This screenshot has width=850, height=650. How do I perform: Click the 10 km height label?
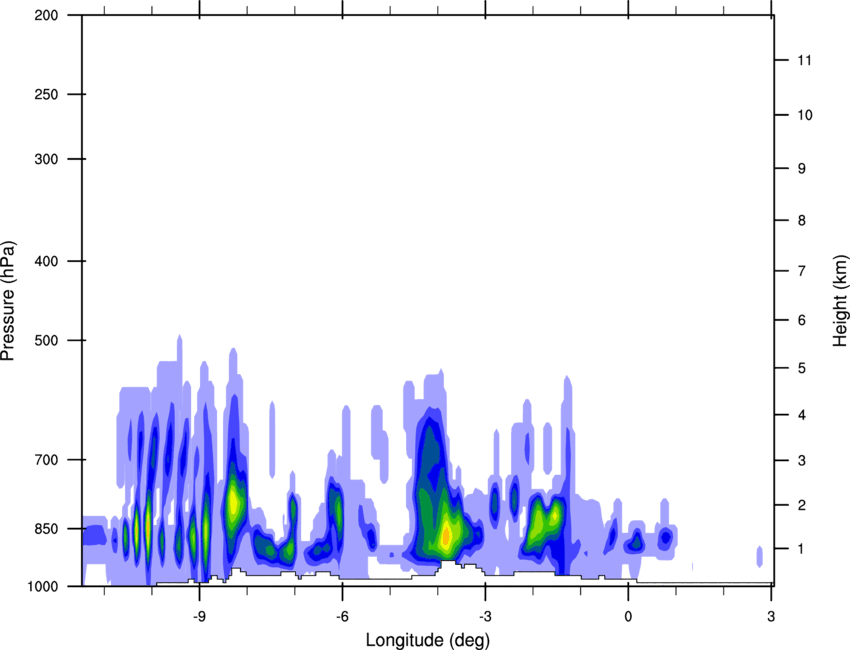804,115
